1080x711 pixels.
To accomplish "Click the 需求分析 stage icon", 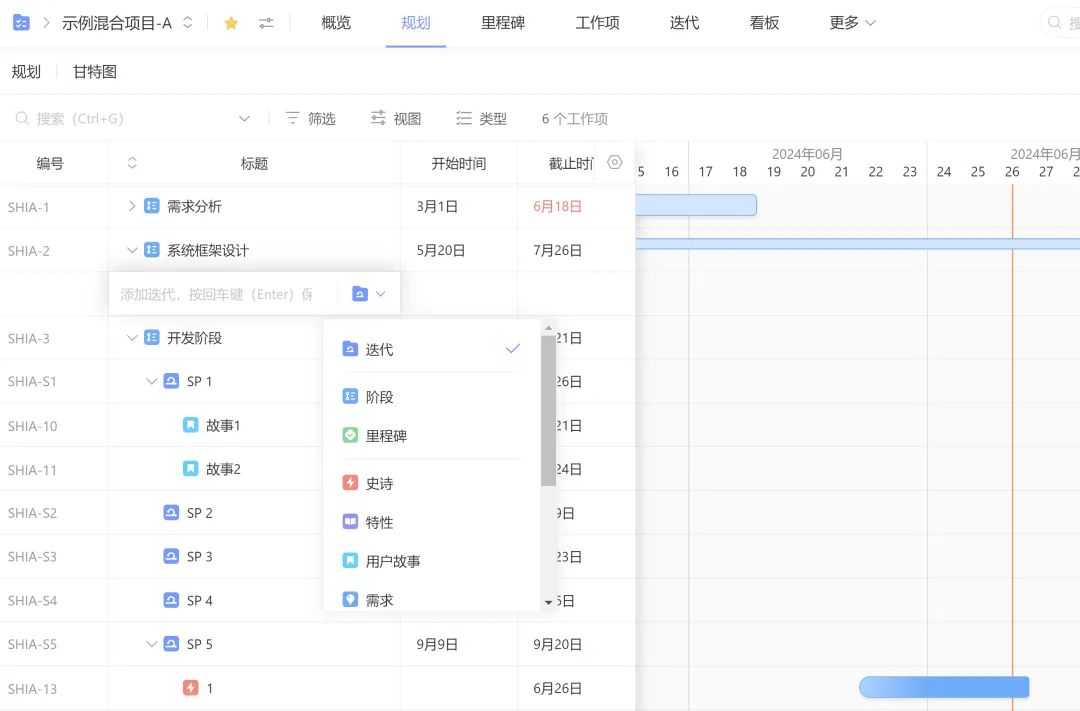I will pyautogui.click(x=152, y=206).
